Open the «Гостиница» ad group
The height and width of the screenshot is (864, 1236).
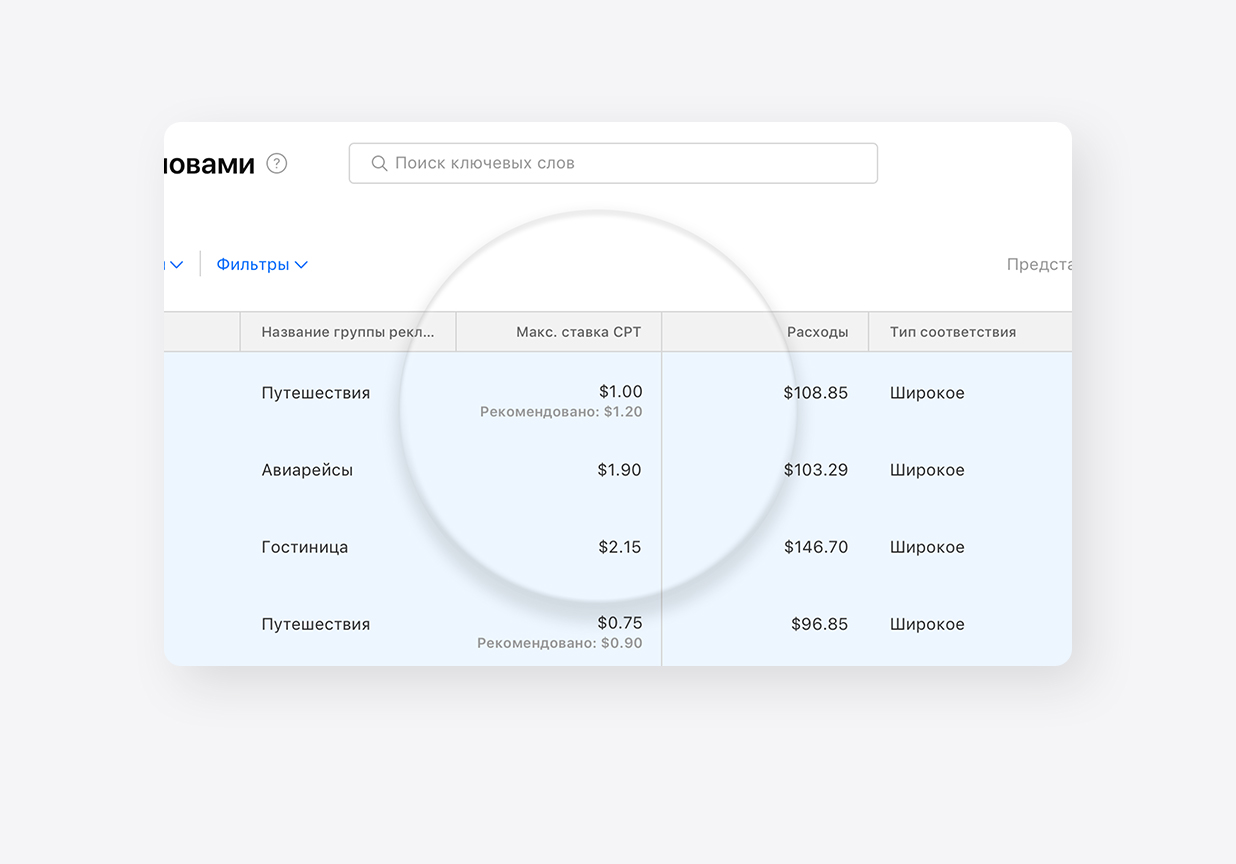click(305, 547)
